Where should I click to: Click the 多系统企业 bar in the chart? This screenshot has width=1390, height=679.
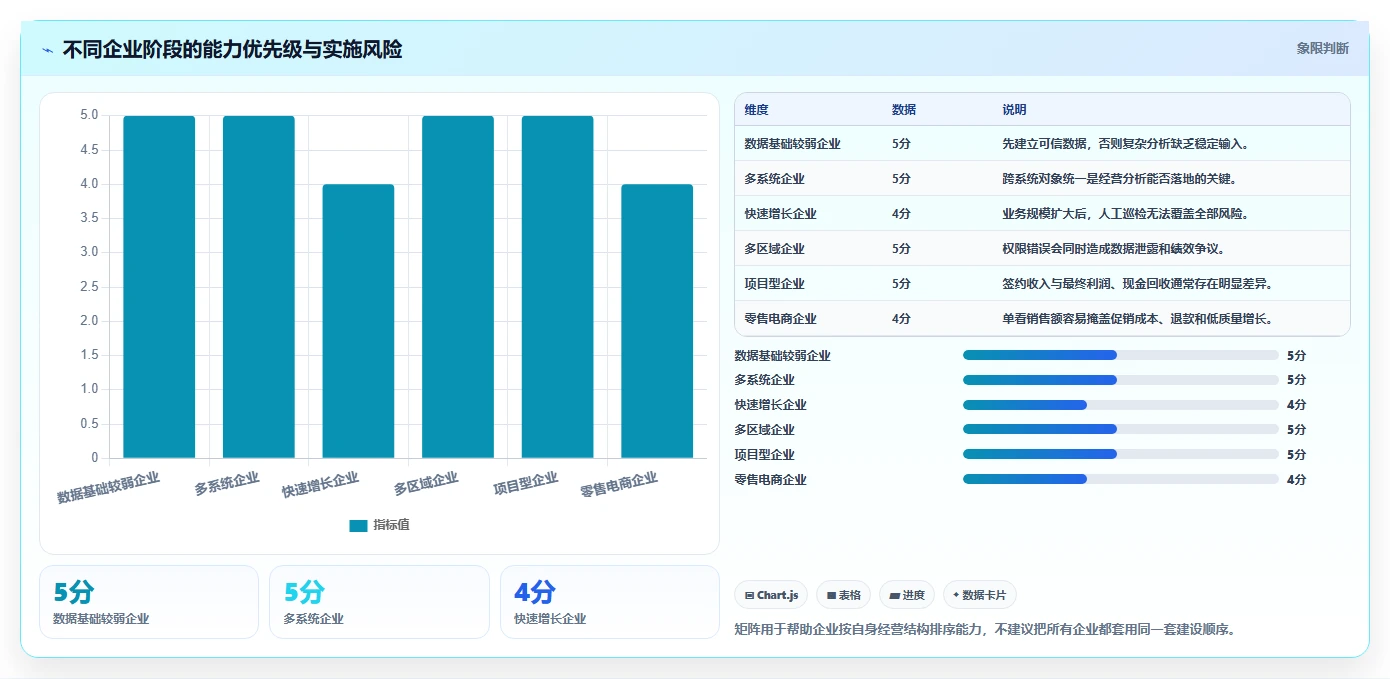[259, 287]
